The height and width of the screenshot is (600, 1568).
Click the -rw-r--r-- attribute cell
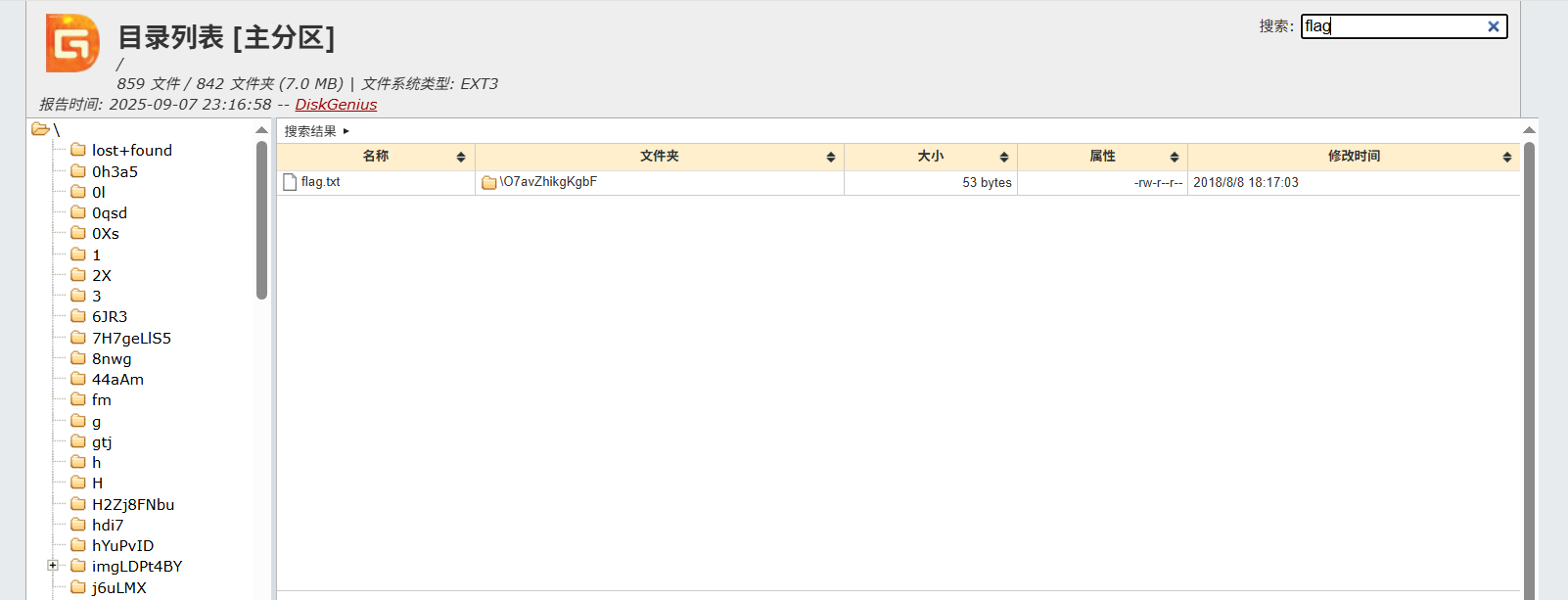coord(1158,182)
